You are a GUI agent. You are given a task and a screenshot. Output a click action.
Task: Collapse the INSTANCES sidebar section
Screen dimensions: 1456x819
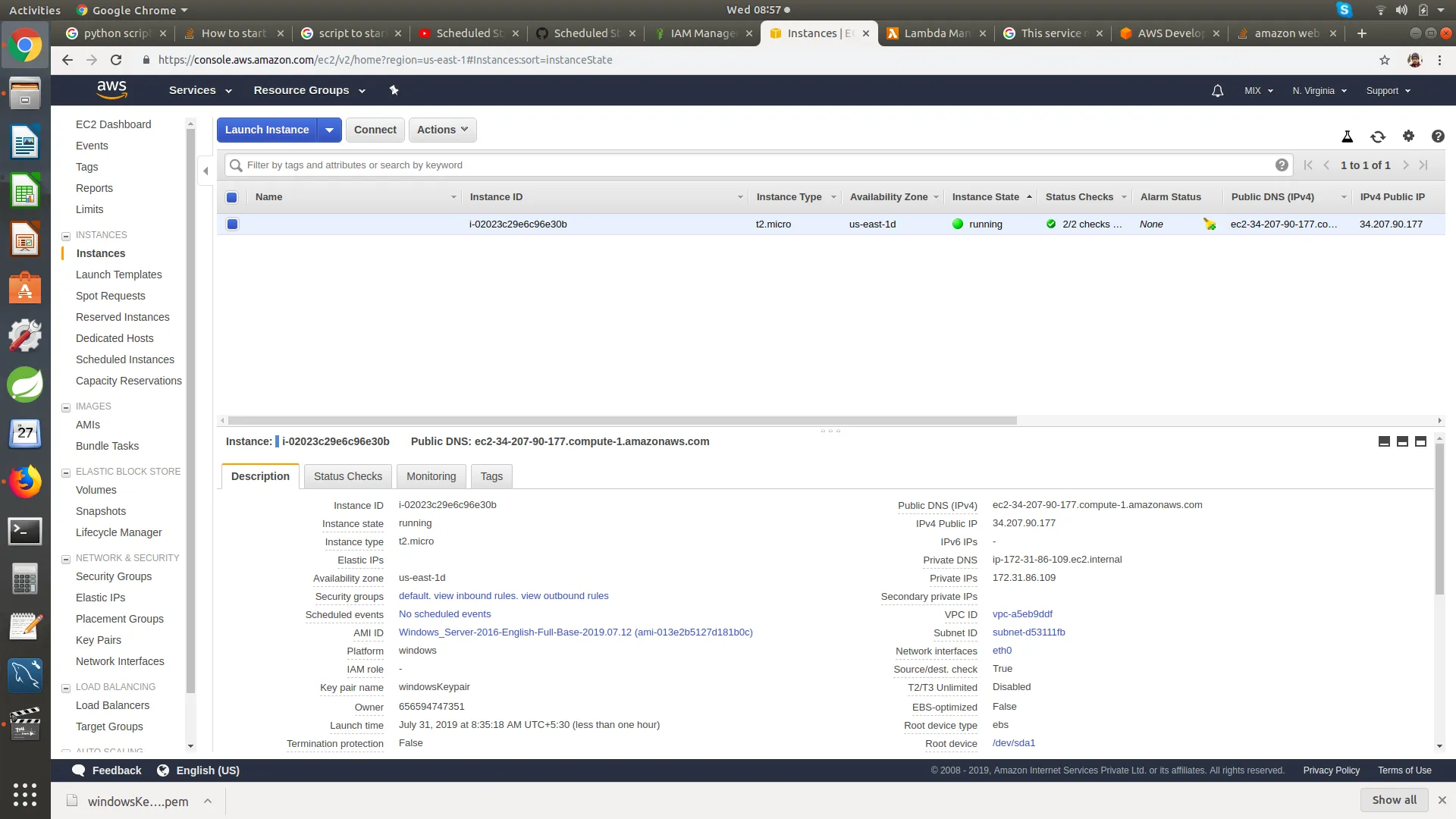click(x=66, y=236)
